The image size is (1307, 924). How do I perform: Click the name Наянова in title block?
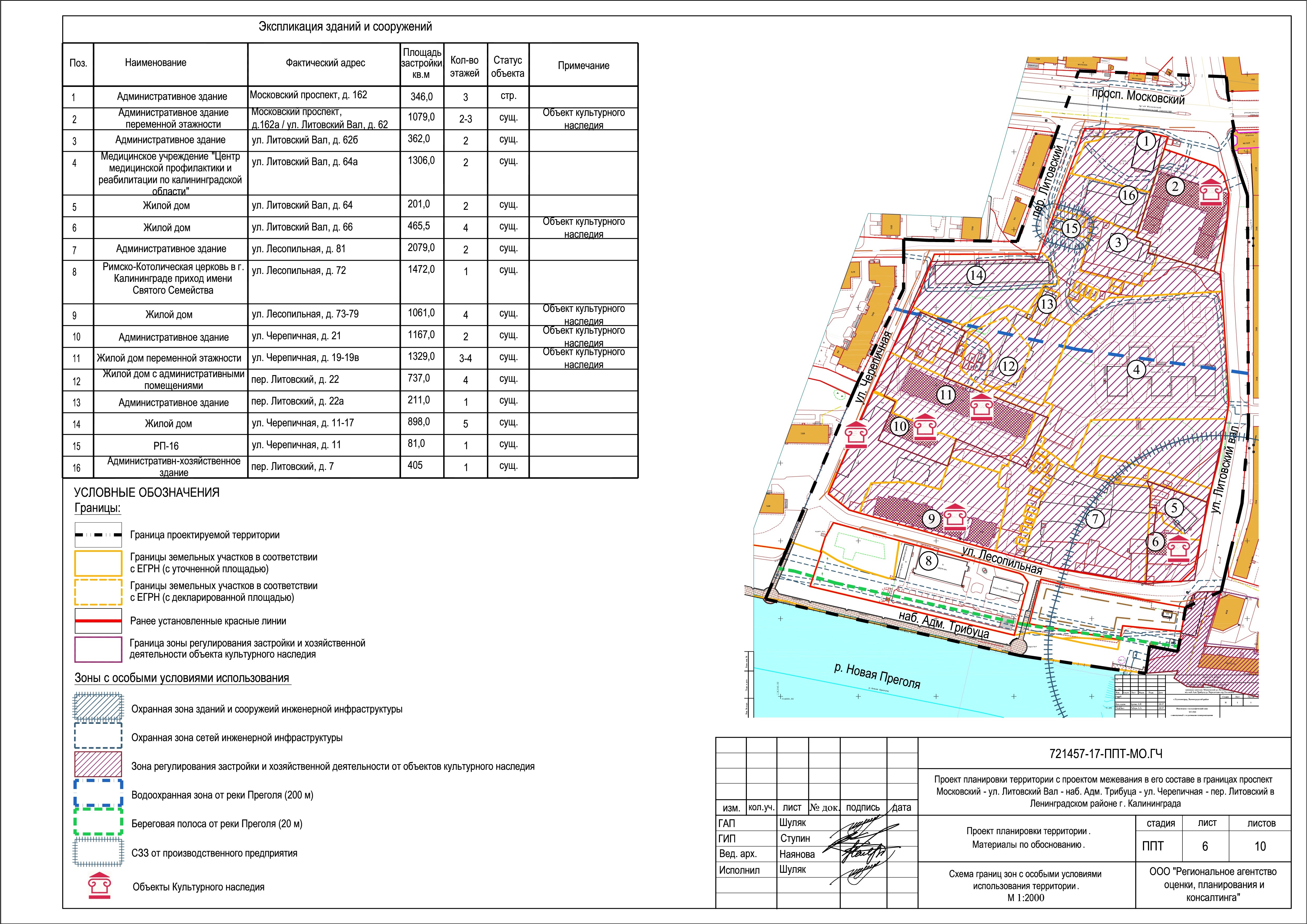coord(797,854)
